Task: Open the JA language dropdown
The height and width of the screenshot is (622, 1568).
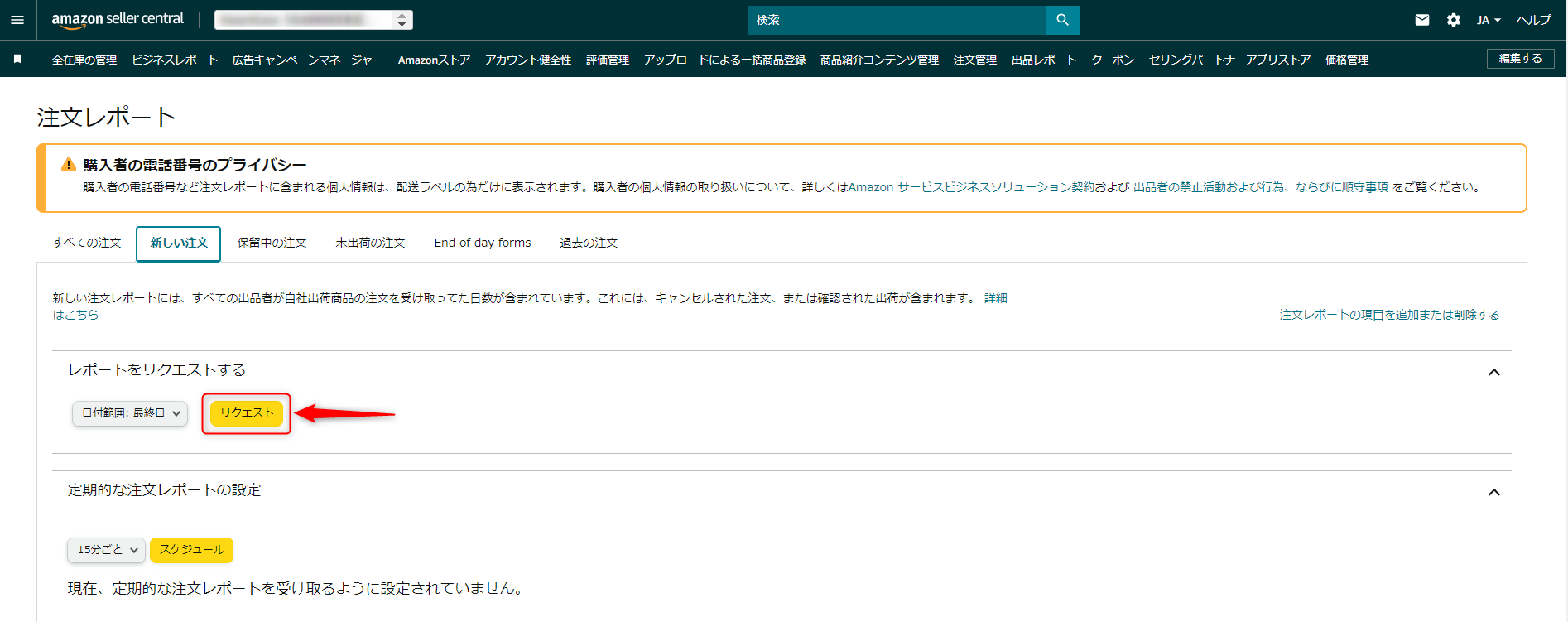Action: [1489, 20]
